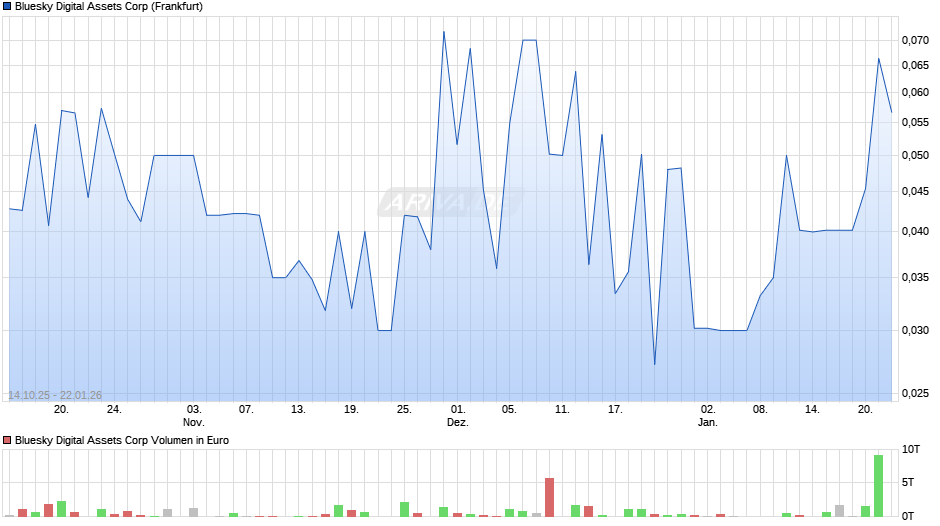Click the 'Bluesky Digital Assets Corp Volumen in Euro' label
940x526 pixels.
[x=122, y=440]
